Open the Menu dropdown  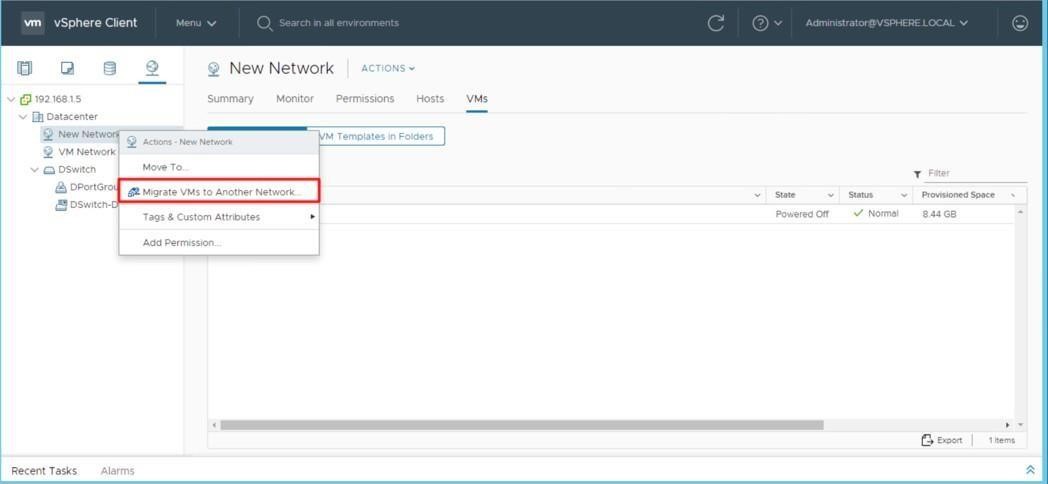196,23
